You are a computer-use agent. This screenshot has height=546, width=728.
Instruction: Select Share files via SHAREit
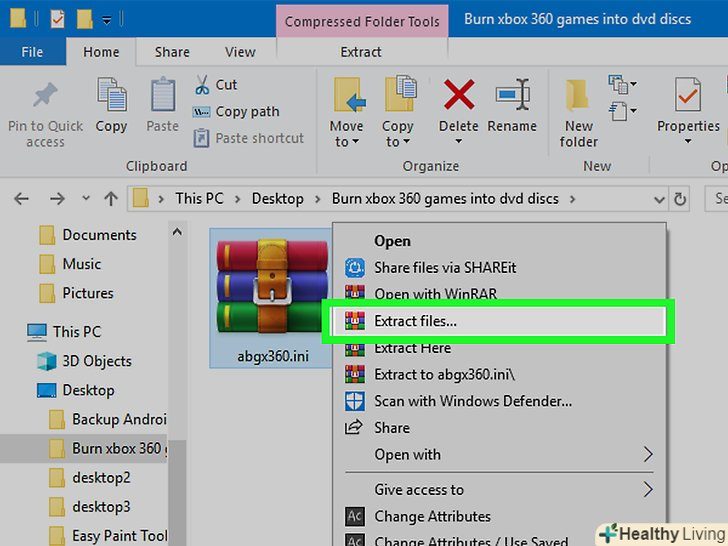click(x=500, y=267)
